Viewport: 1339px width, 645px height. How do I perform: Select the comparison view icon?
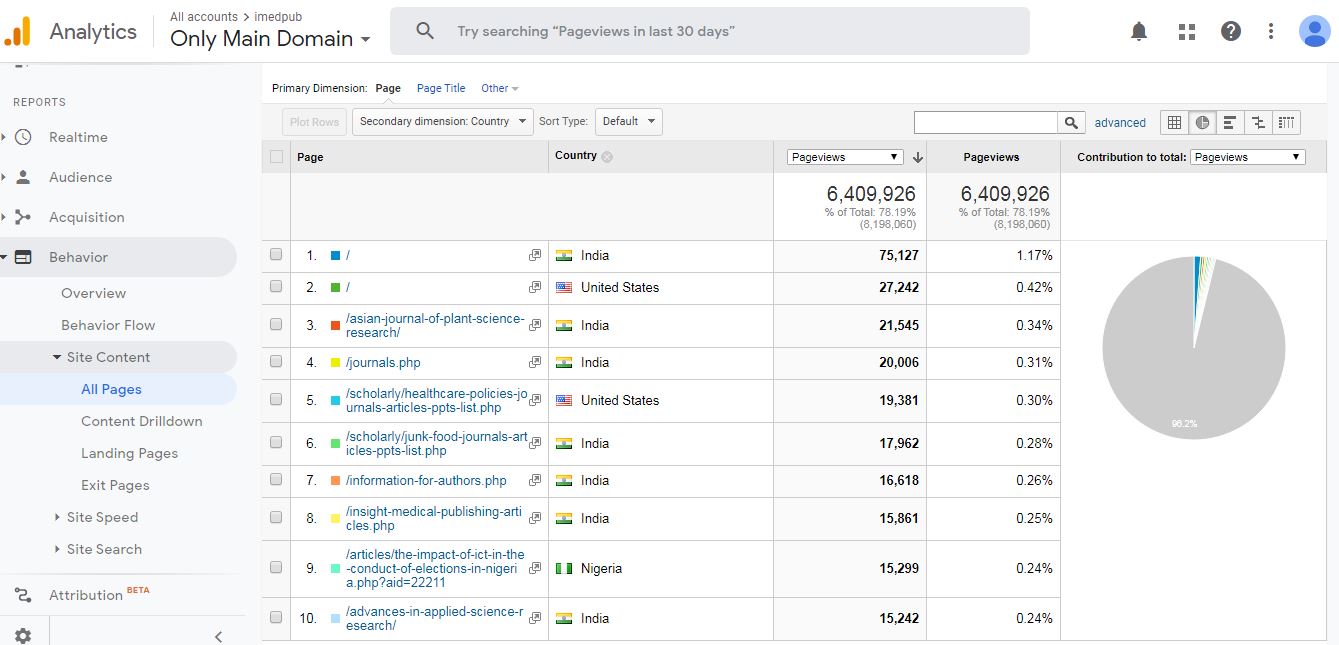point(1258,122)
